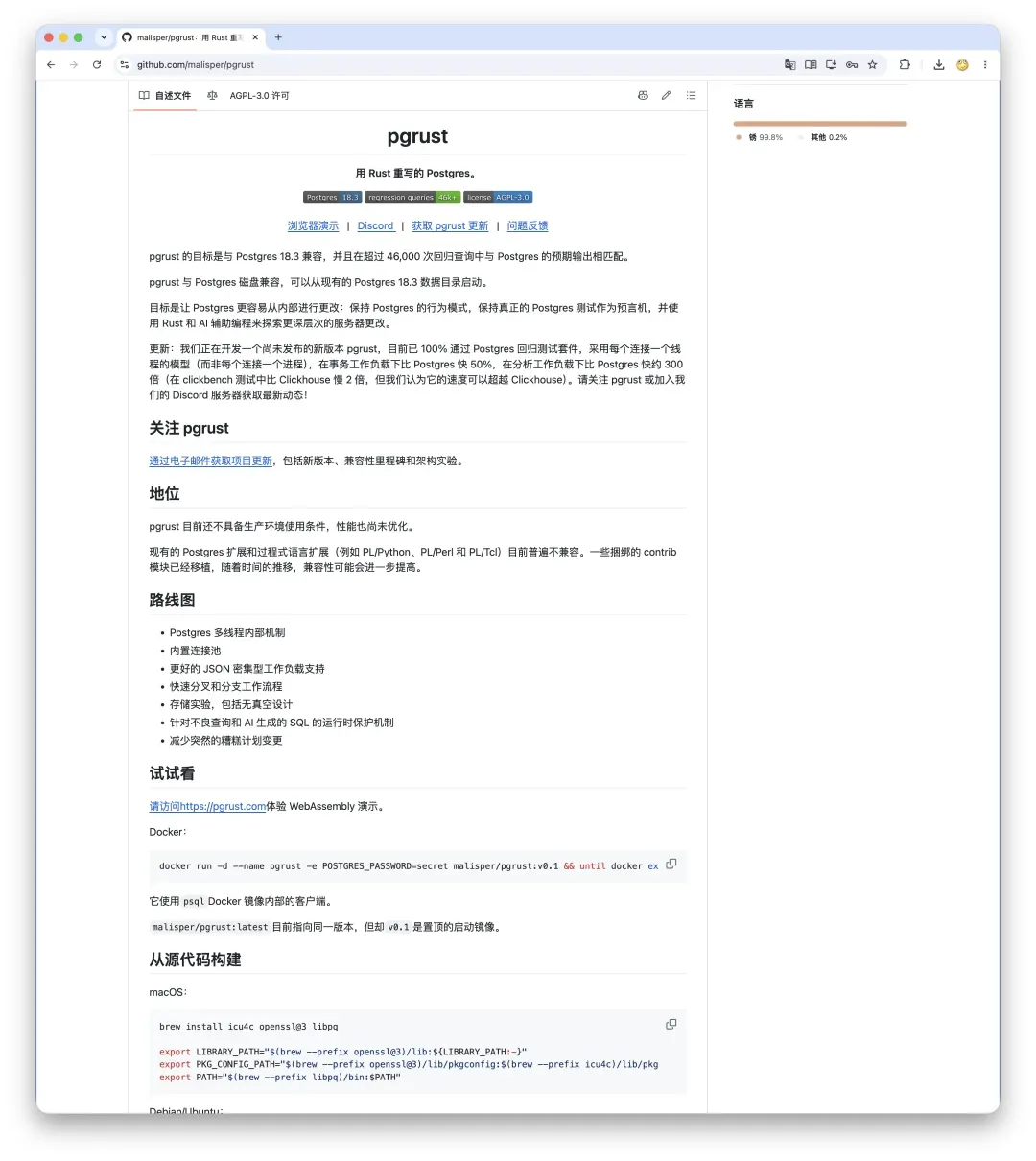This screenshot has height=1161, width=1036.
Task: Bookmark this page with the star icon
Action: click(x=872, y=65)
